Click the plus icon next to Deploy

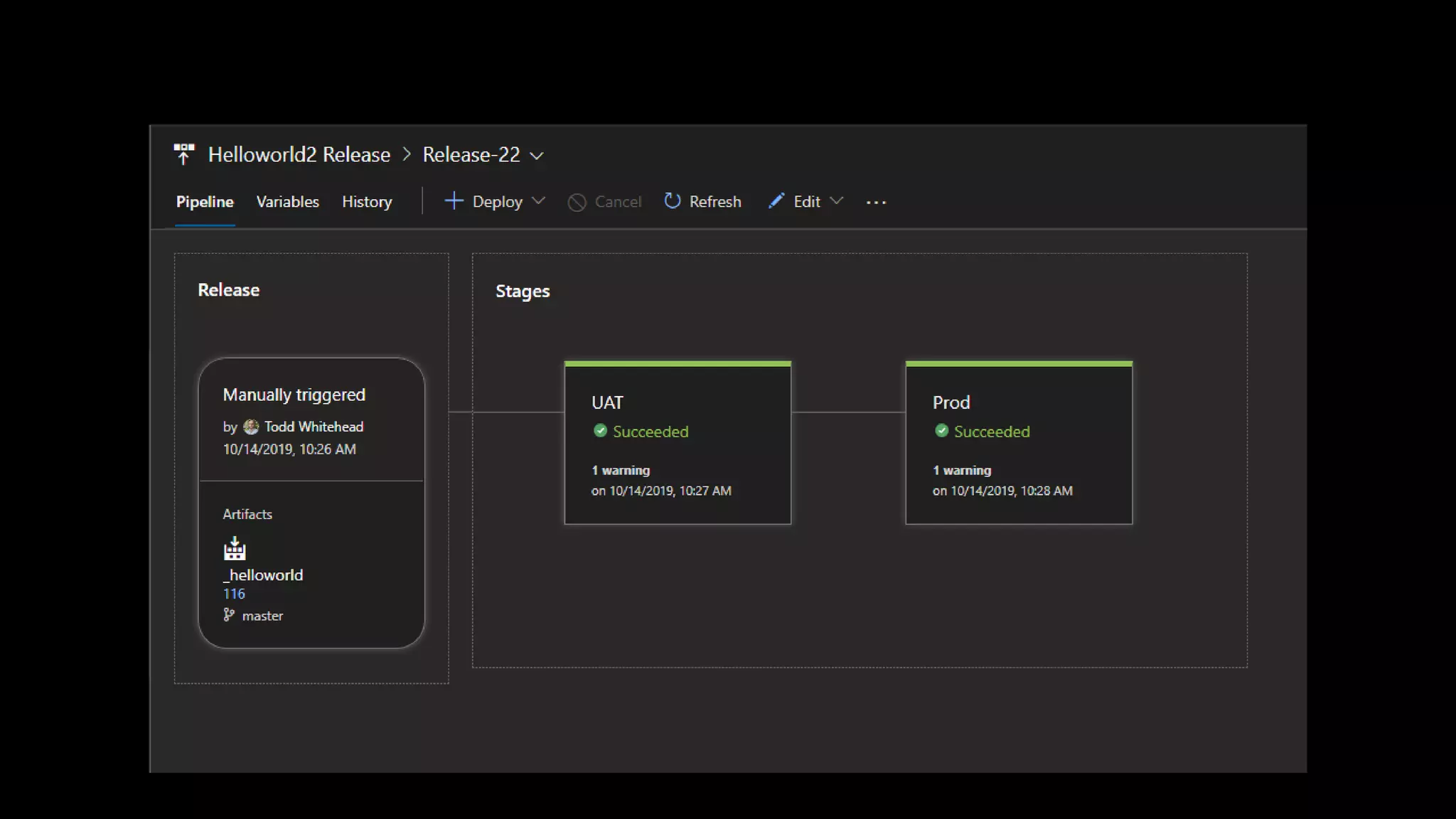[x=454, y=201]
